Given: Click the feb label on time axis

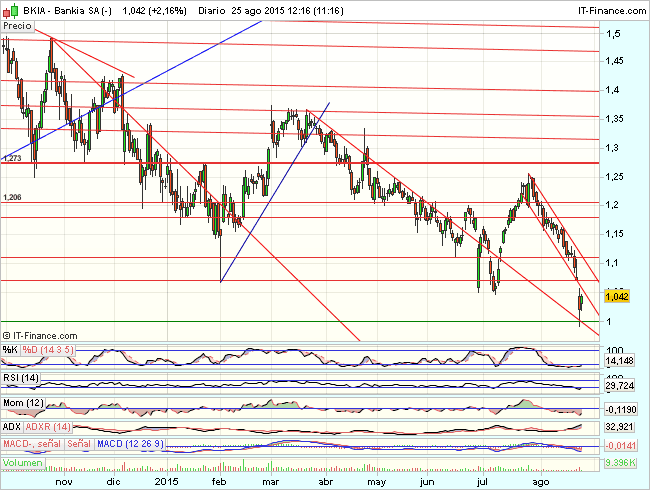Looking at the screenshot, I should [x=219, y=481].
